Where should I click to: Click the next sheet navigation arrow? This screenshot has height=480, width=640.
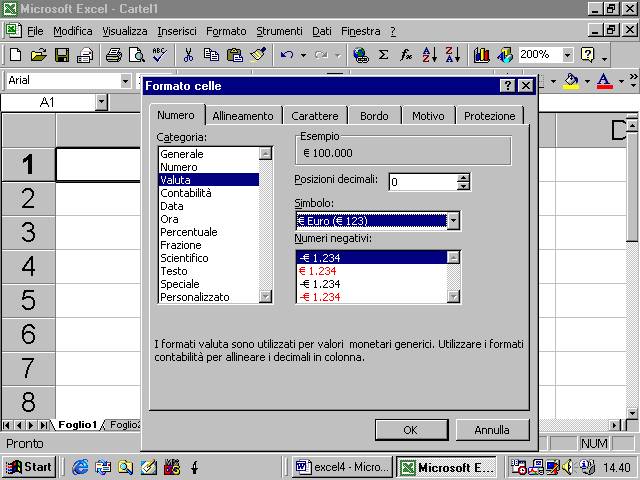point(31,425)
